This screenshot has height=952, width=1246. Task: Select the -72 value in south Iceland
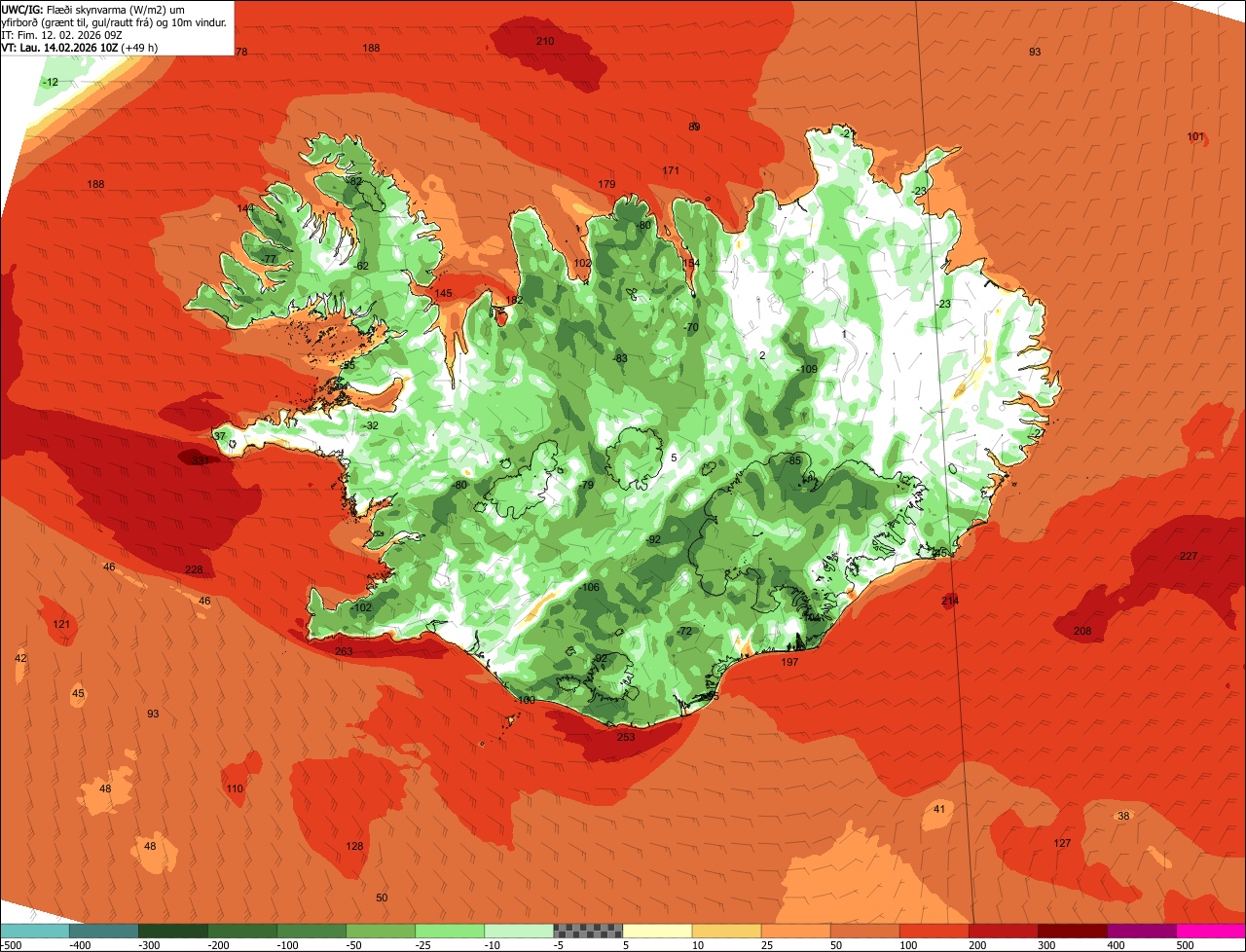[683, 631]
